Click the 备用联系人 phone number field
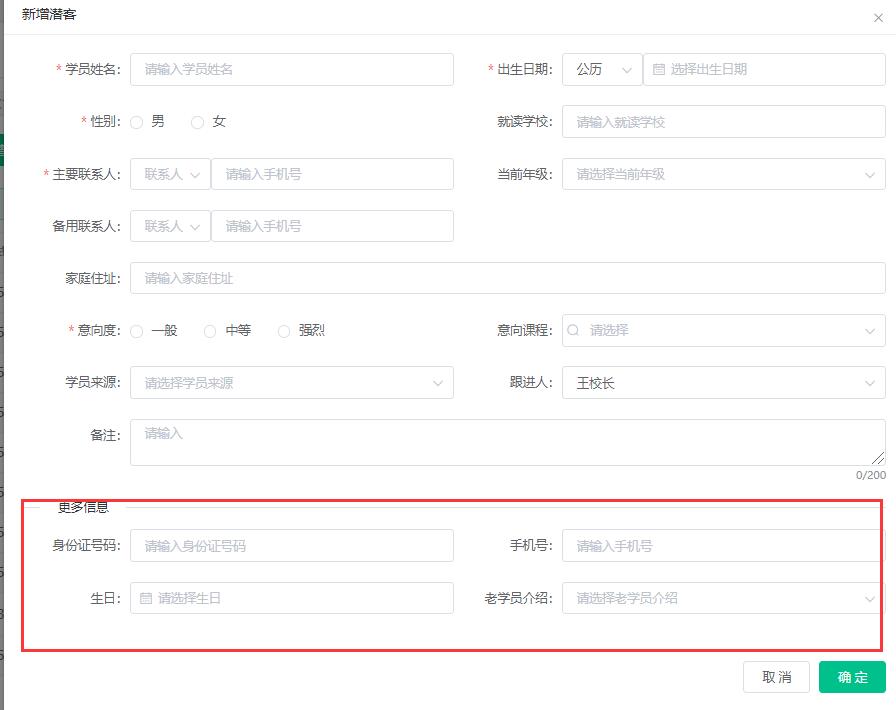The image size is (896, 710). pyautogui.click(x=332, y=226)
